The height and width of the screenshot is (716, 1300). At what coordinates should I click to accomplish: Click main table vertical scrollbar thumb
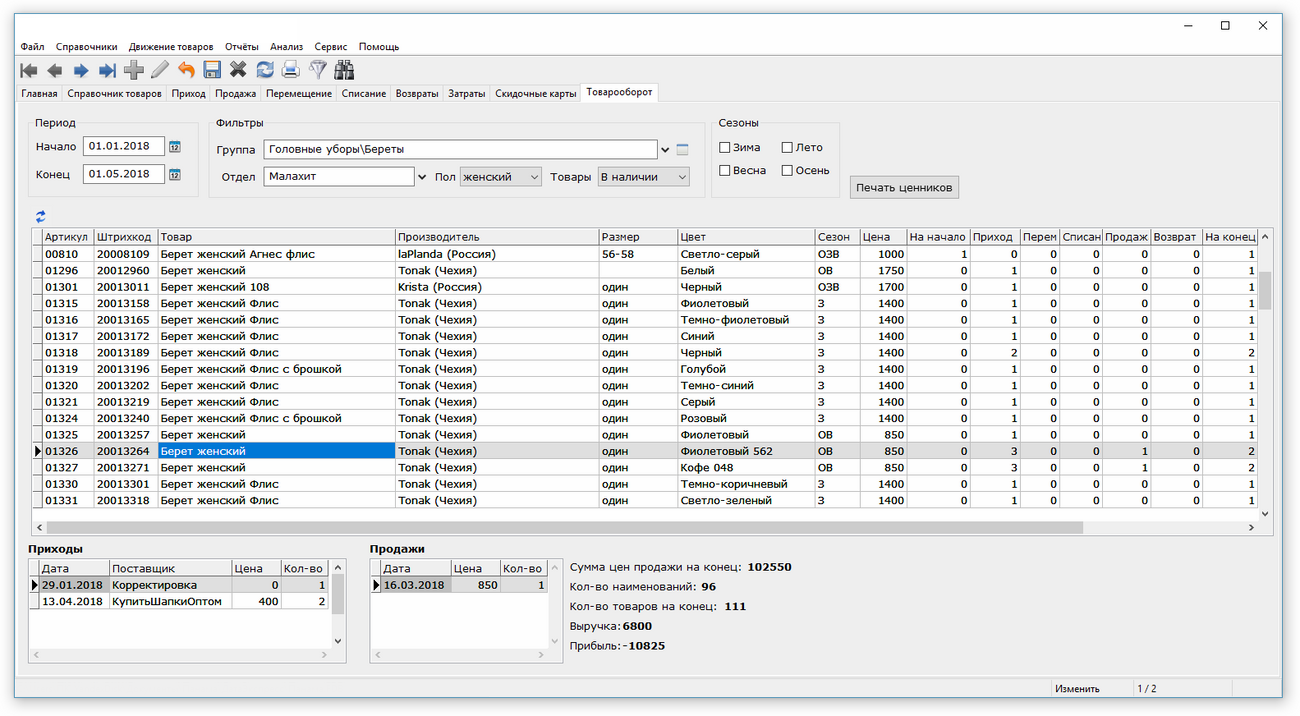click(x=1264, y=290)
